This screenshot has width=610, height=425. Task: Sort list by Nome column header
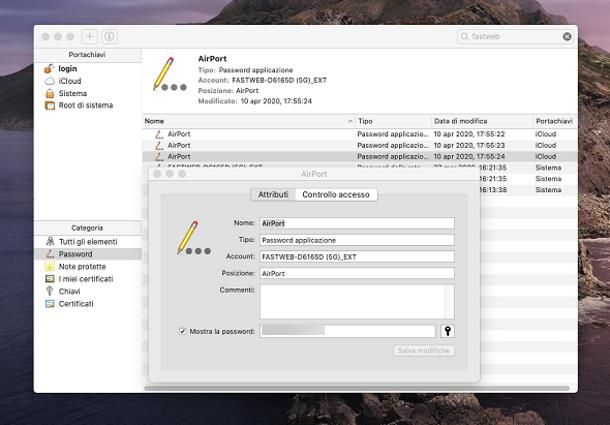(249, 121)
